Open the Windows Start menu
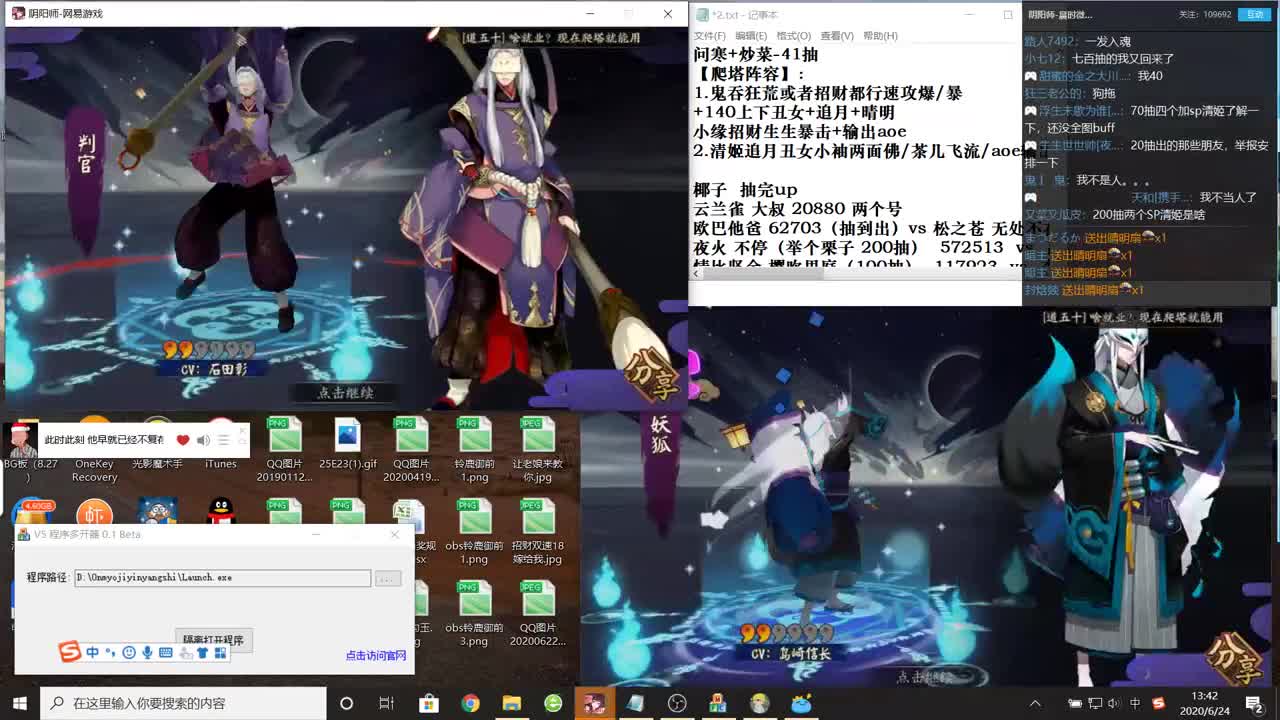The image size is (1280, 720). tap(20, 703)
